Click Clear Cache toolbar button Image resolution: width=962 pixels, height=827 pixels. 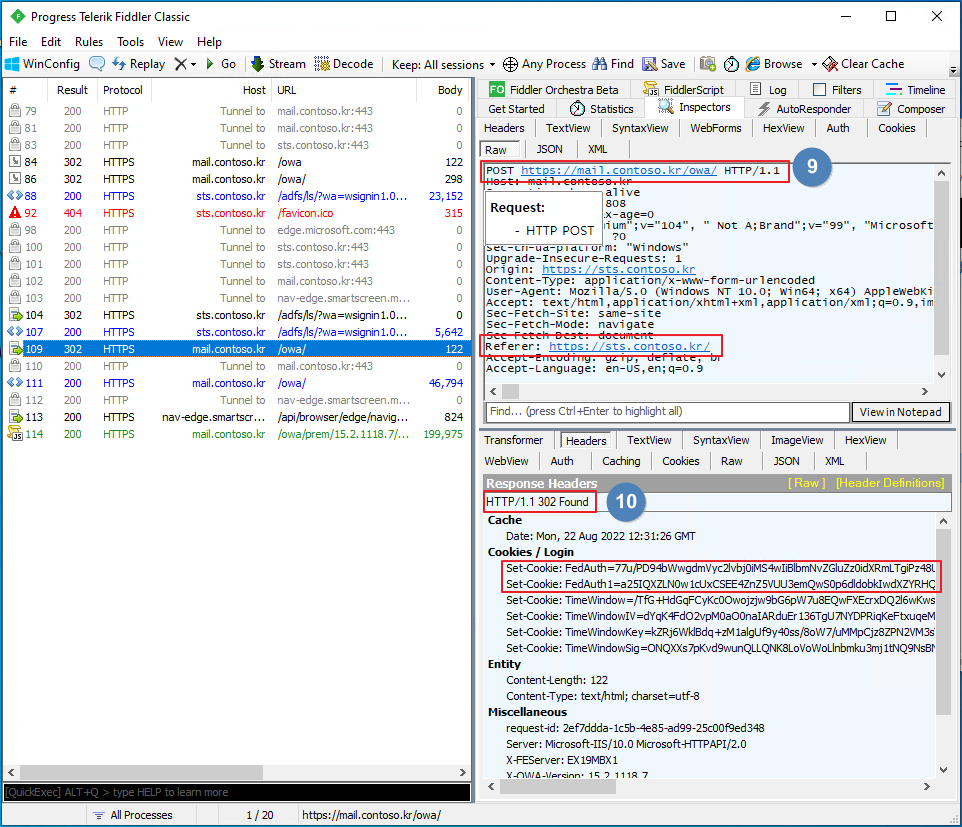(x=863, y=64)
